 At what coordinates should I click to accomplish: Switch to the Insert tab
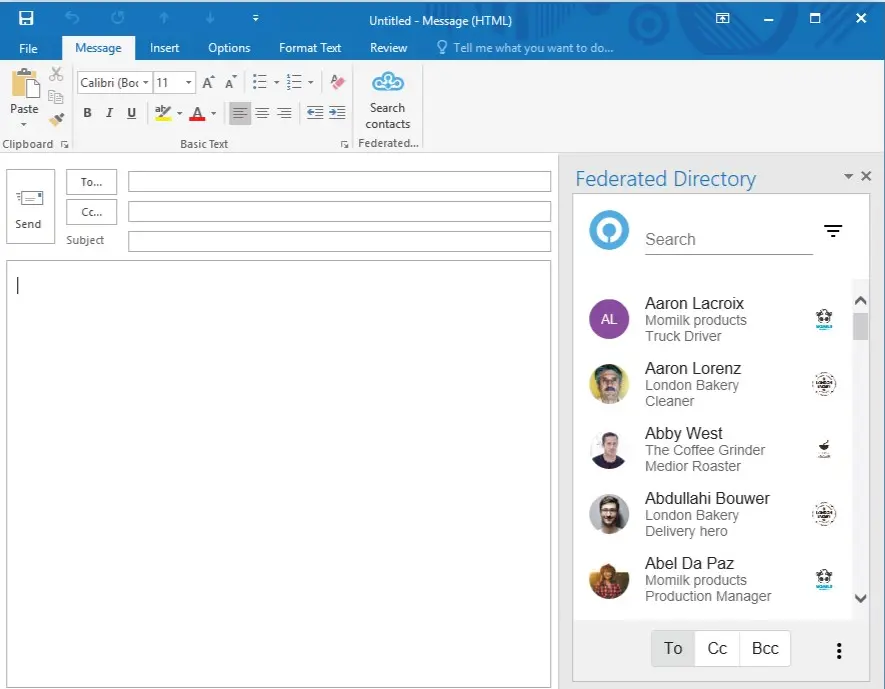click(164, 47)
